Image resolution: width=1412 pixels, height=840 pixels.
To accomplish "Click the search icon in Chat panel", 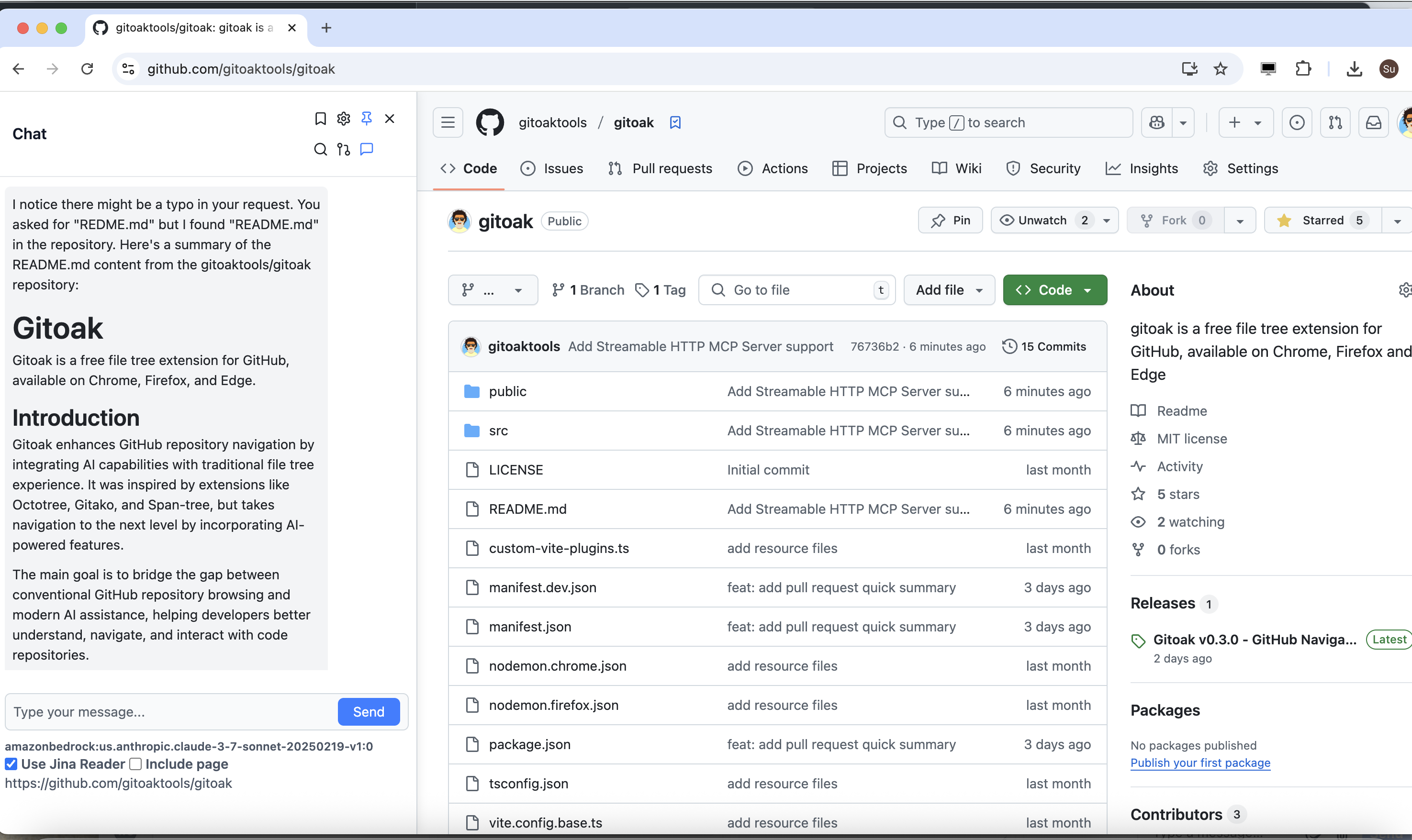I will (x=320, y=149).
